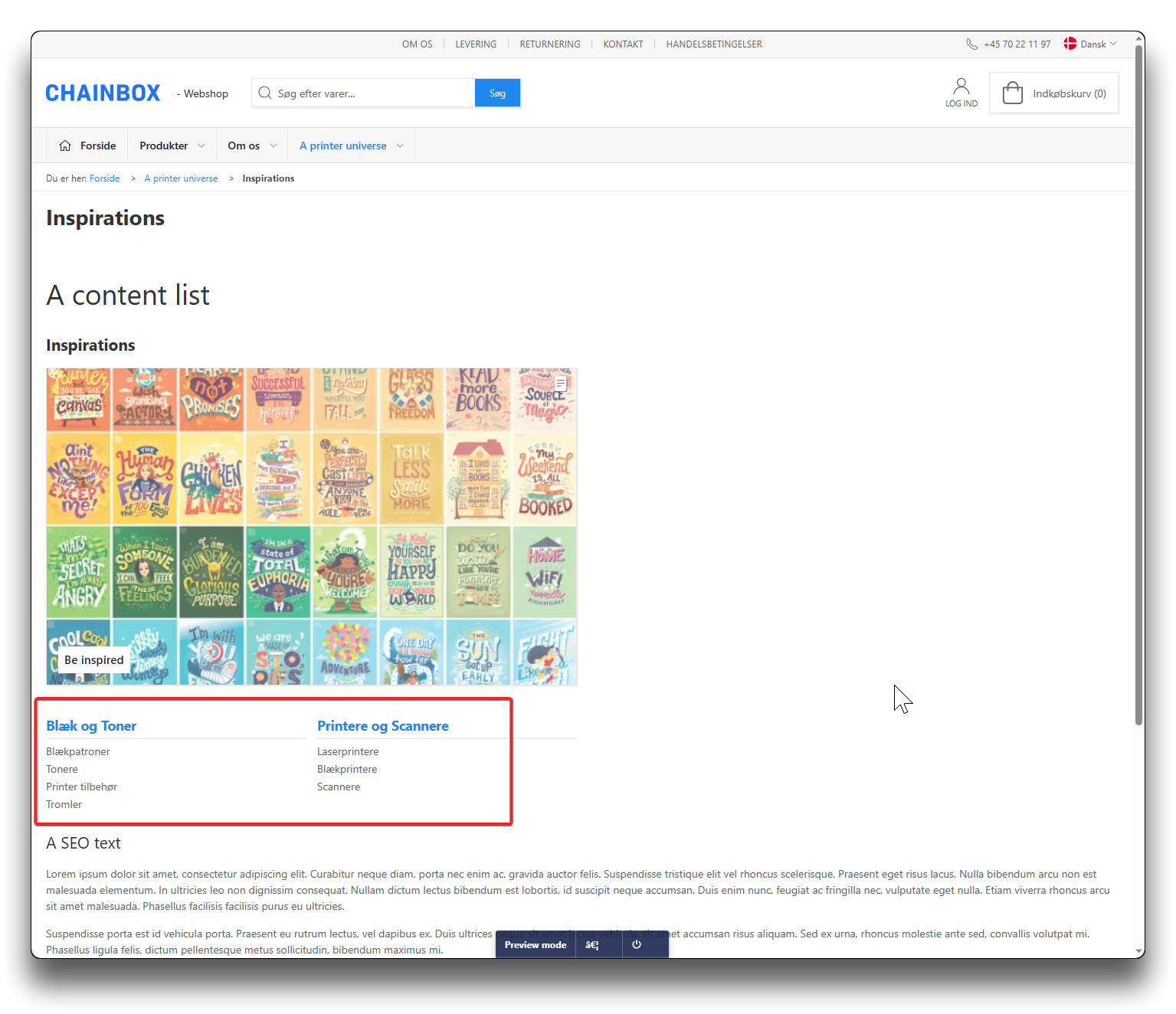This screenshot has height=1014, width=1176.
Task: Open the HANDELSBETINGELSER top menu item
Action: click(713, 44)
